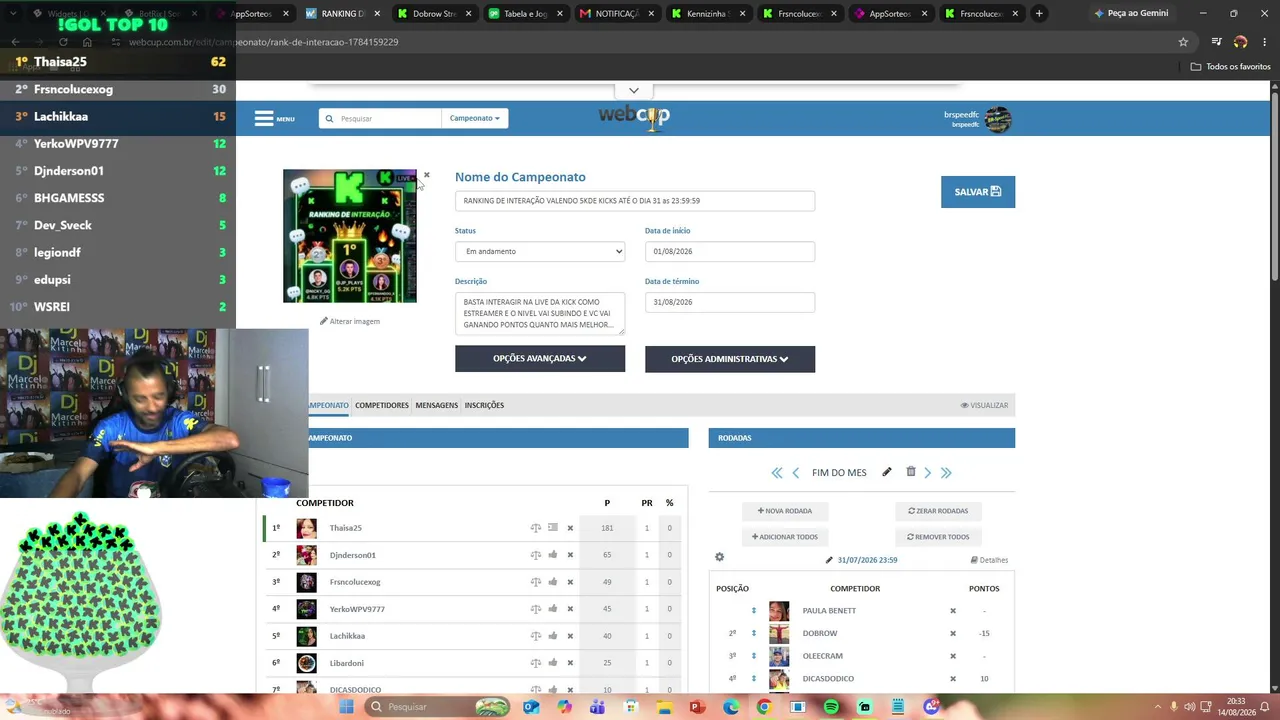Click the NOVA RODADA button
Viewport: 1280px width, 720px height.
[785, 511]
